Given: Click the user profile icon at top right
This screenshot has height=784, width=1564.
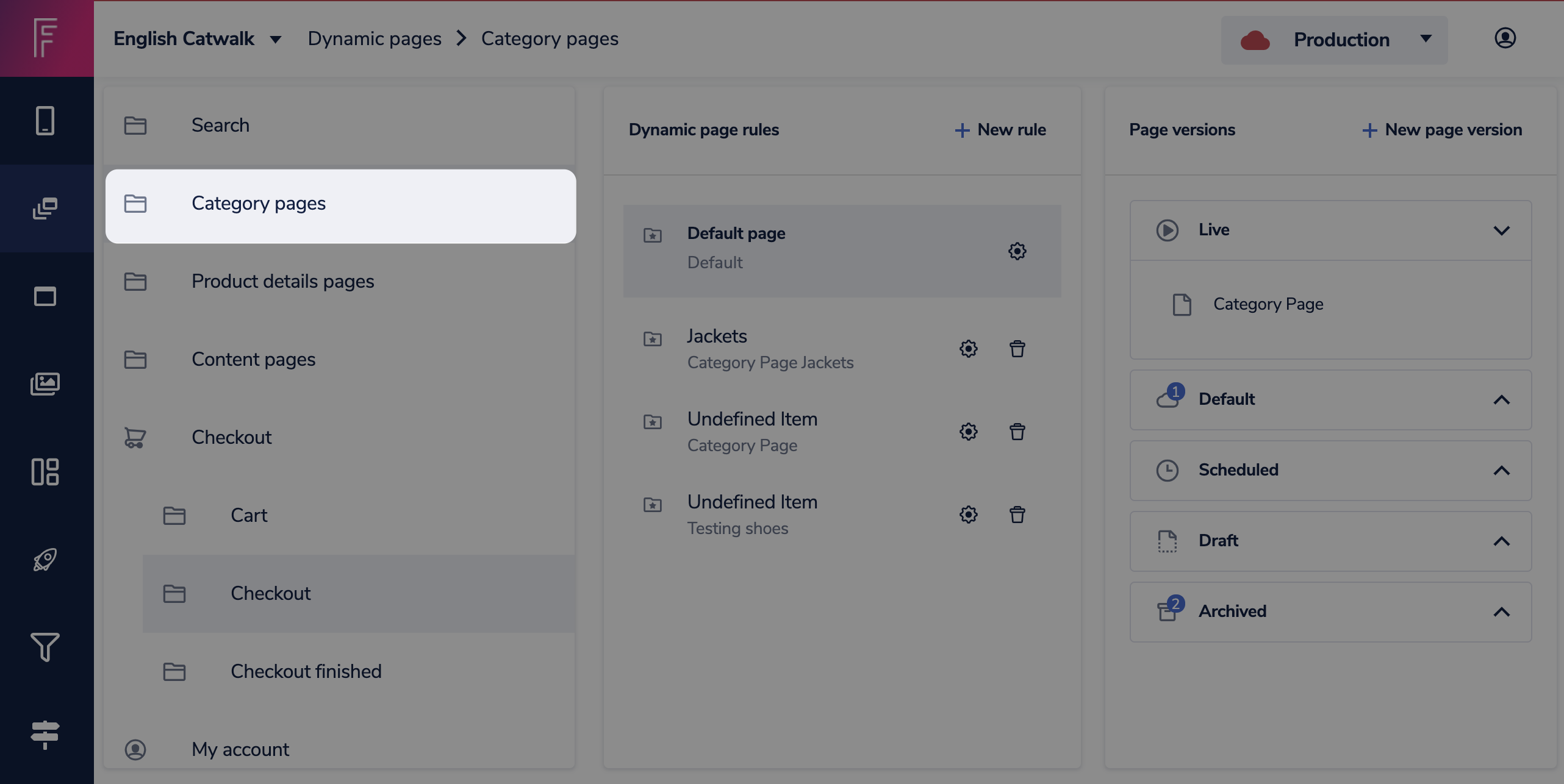Looking at the screenshot, I should click(x=1505, y=38).
